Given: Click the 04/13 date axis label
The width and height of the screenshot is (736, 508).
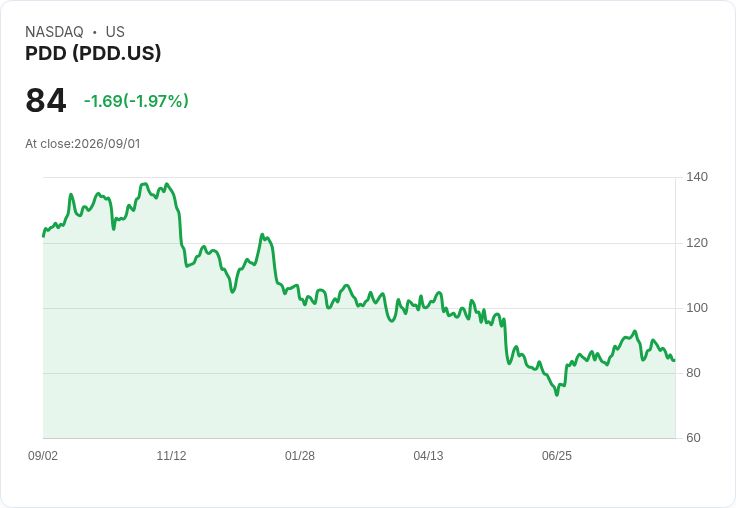Looking at the screenshot, I should pos(428,455).
